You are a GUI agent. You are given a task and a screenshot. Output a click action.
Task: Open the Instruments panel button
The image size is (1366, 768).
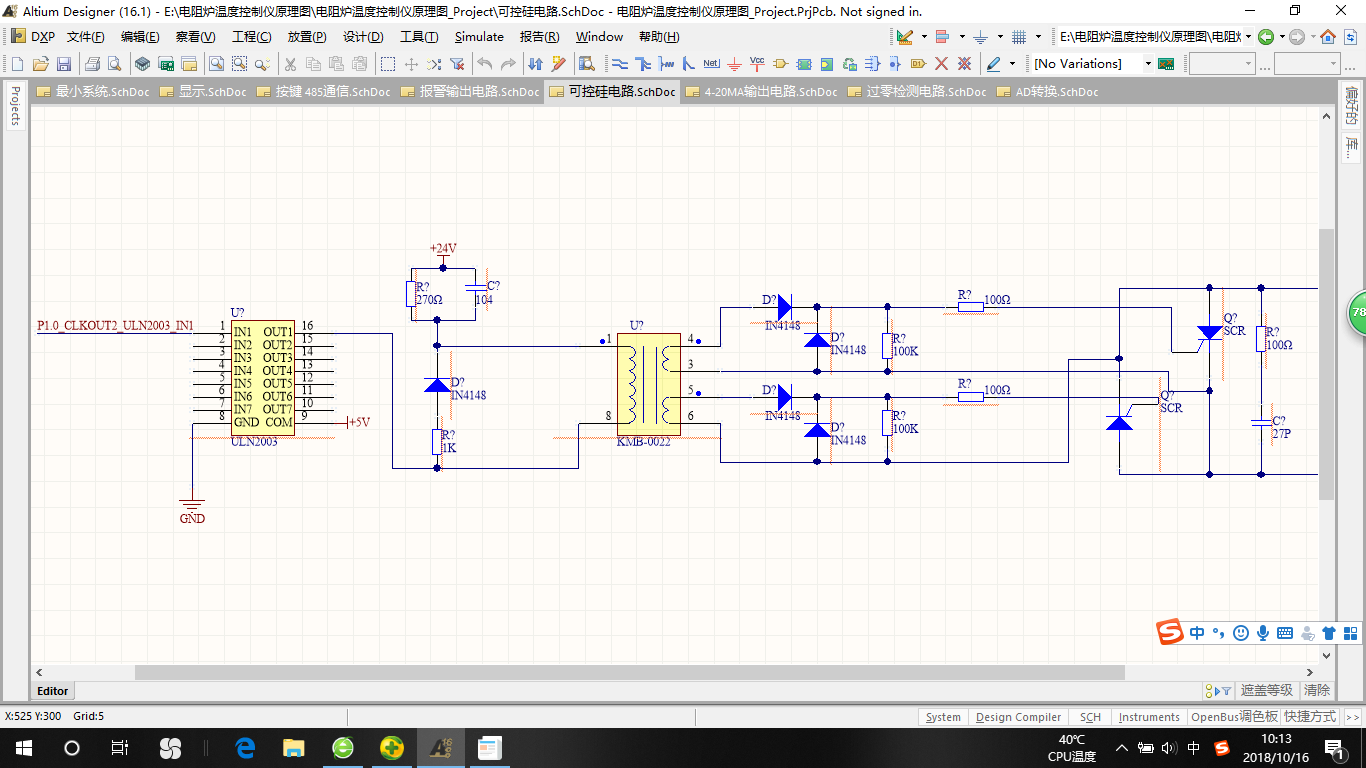pos(1149,717)
